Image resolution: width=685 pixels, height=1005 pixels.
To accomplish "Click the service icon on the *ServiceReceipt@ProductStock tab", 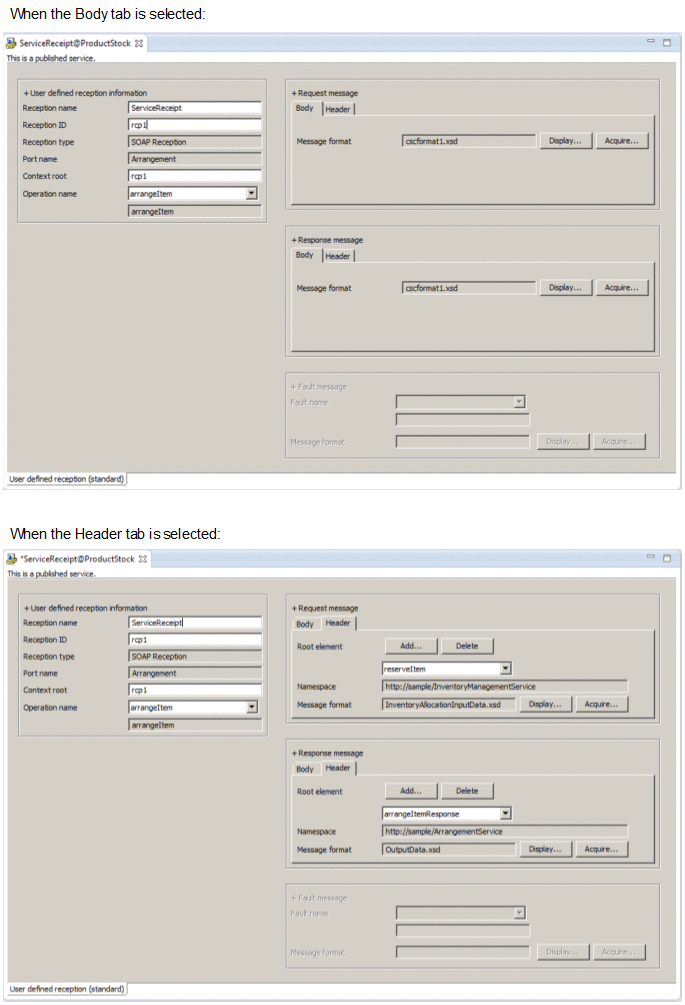I will 11,559.
